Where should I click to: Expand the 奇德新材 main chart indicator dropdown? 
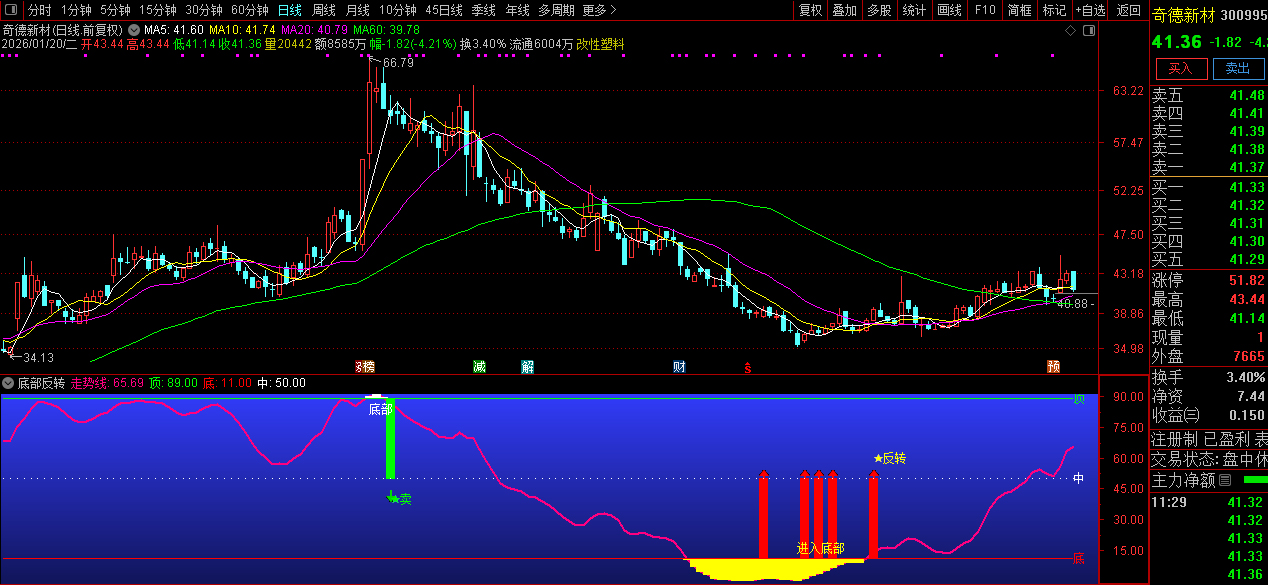[x=134, y=30]
